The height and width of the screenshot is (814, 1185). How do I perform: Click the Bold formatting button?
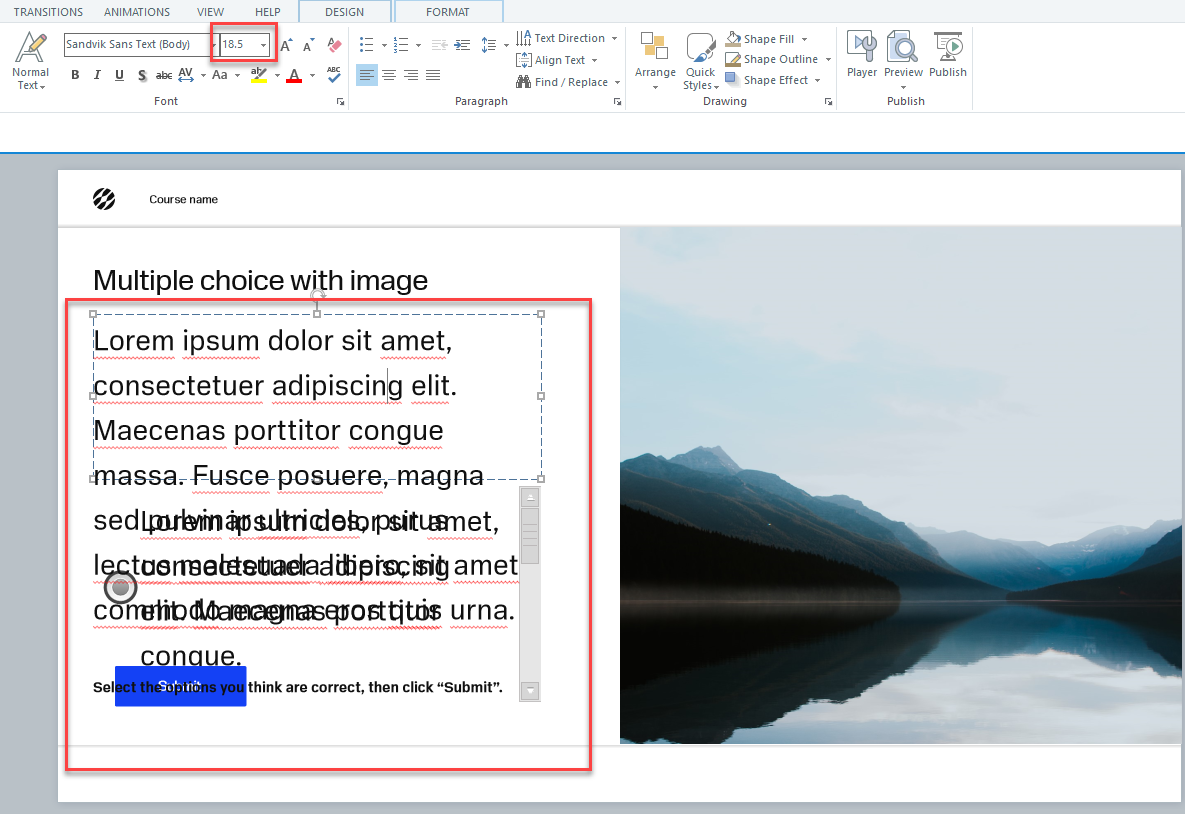[75, 75]
